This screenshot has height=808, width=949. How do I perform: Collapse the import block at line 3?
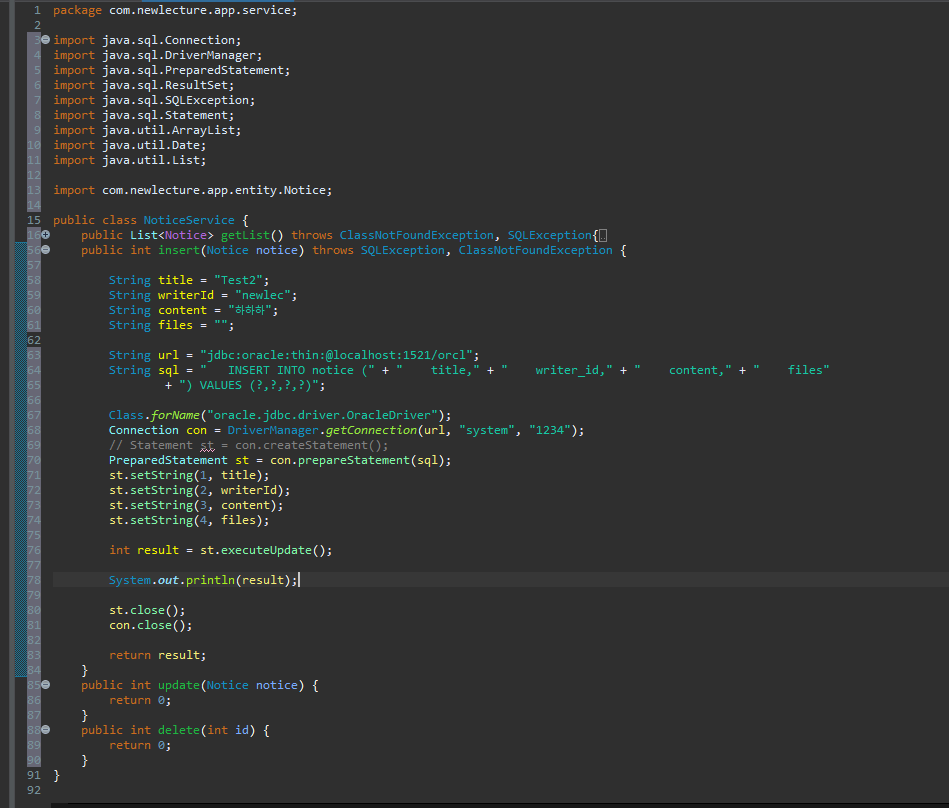click(45, 40)
